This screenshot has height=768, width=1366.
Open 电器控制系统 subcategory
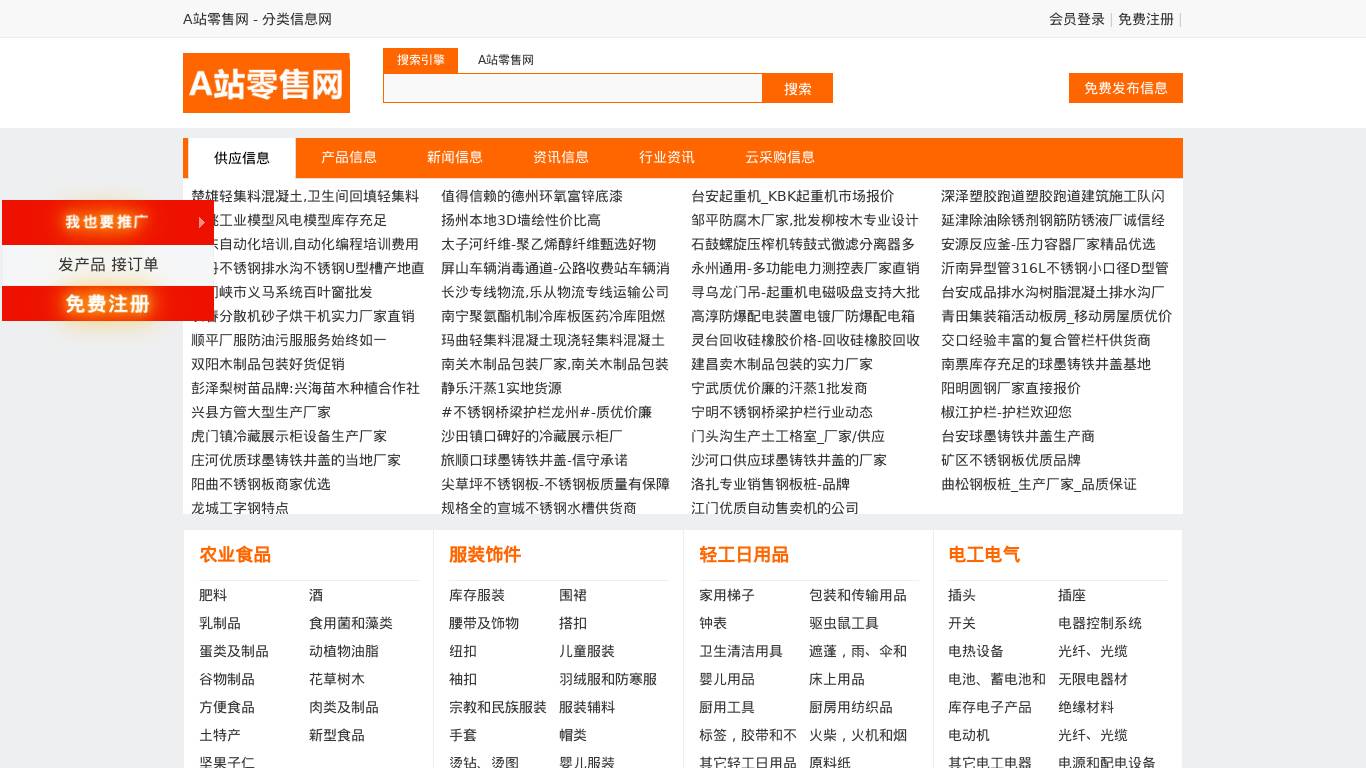click(x=1100, y=623)
